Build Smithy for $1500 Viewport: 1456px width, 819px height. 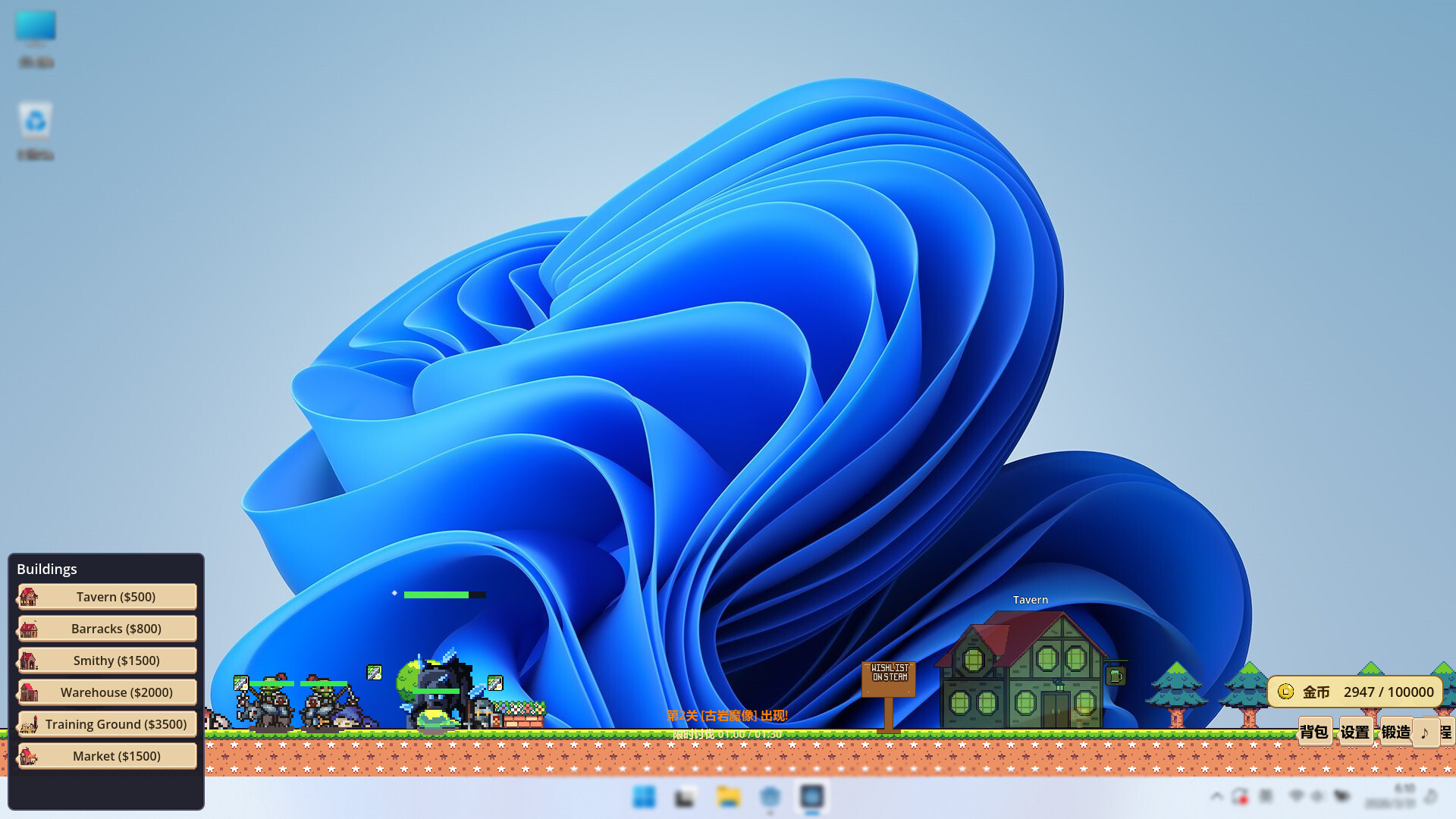coord(116,661)
